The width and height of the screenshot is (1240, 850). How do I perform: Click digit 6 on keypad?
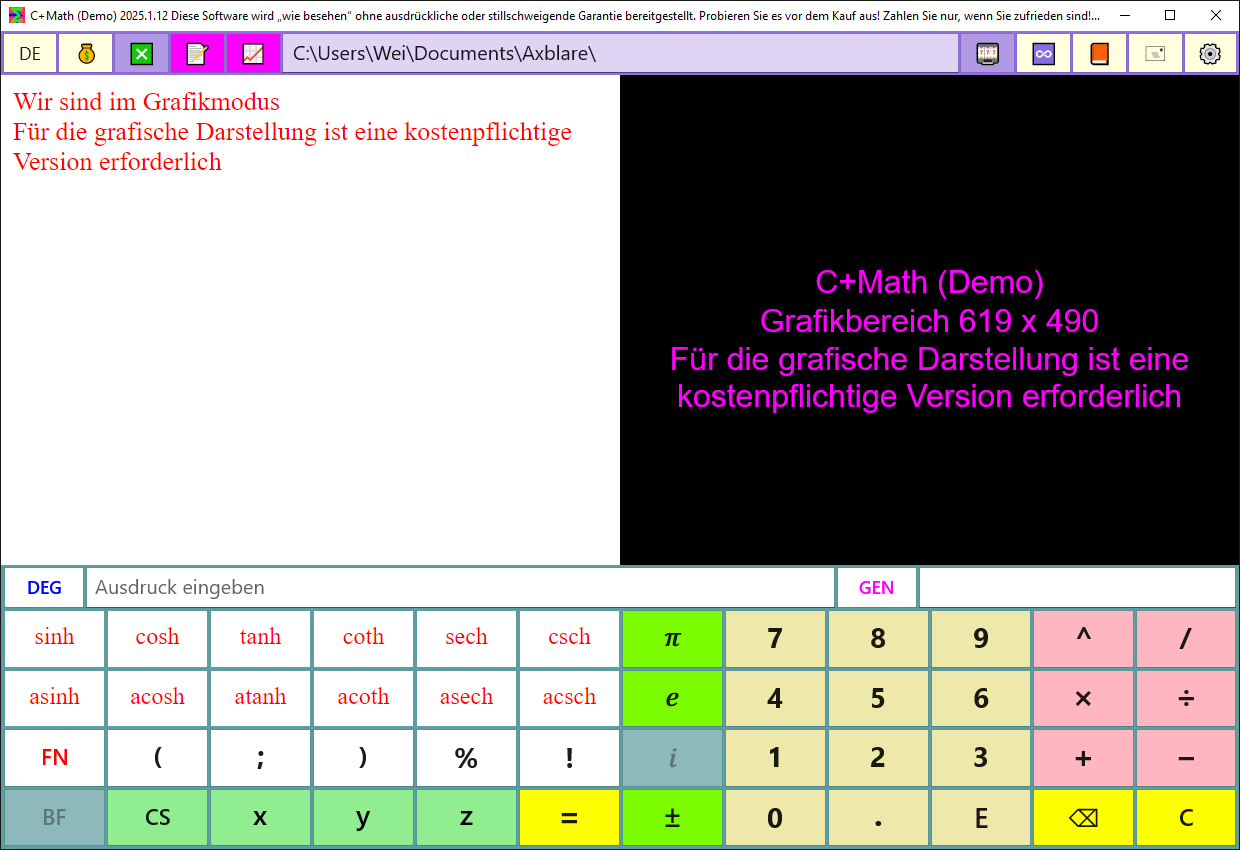pos(981,698)
